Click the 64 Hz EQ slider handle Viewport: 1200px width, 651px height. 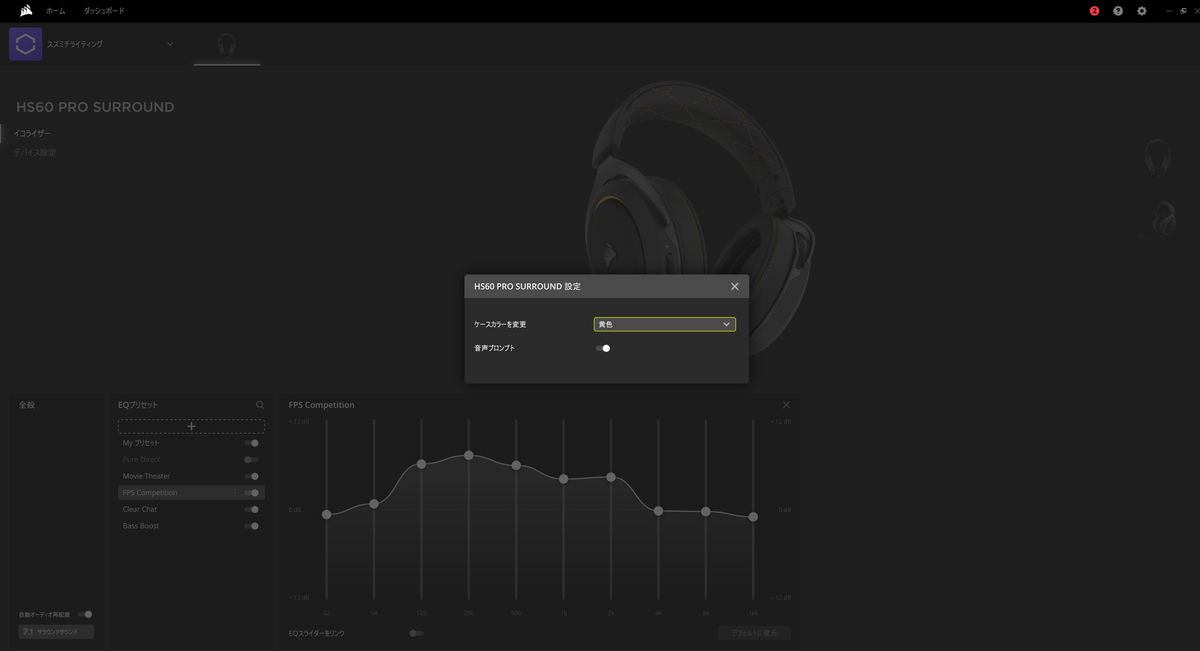[x=374, y=503]
